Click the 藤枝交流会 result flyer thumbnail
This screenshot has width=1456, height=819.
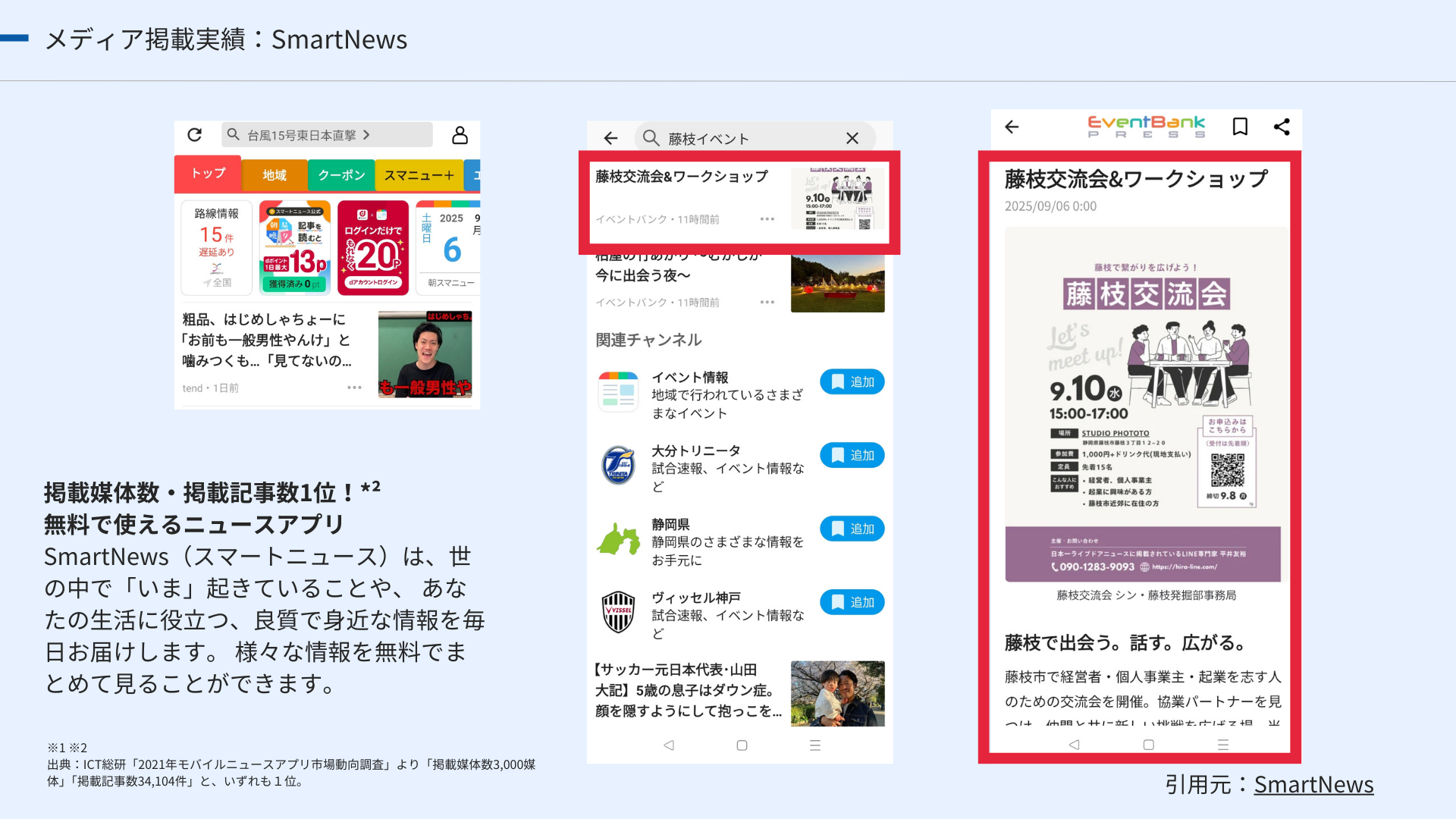pos(837,199)
